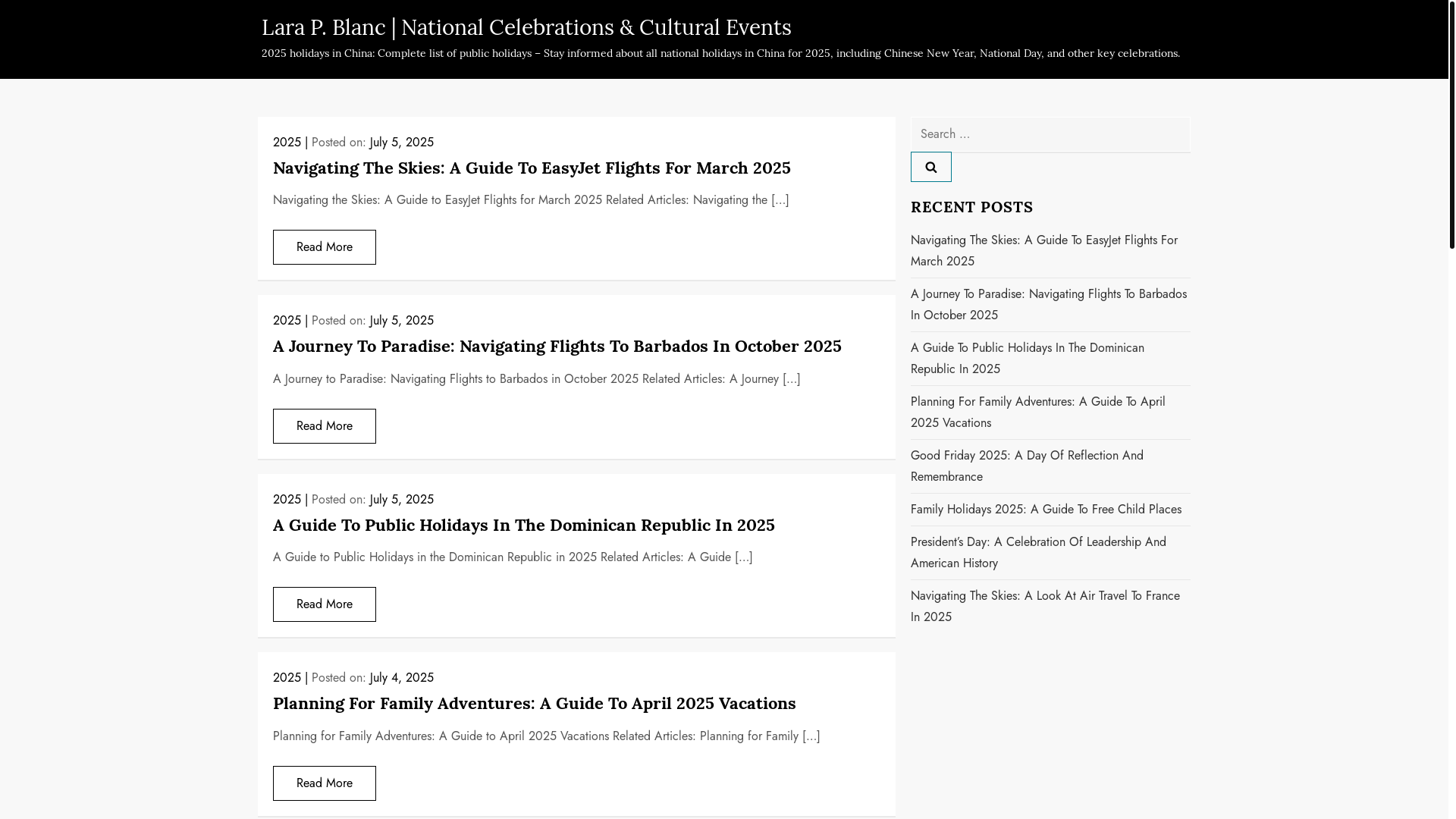Click the magnifying glass search button
The width and height of the screenshot is (1456, 819).
tap(930, 167)
